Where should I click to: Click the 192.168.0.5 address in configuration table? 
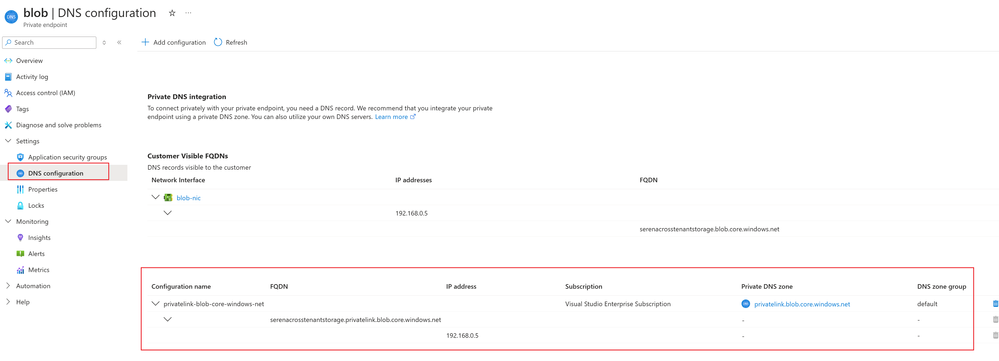[463, 335]
